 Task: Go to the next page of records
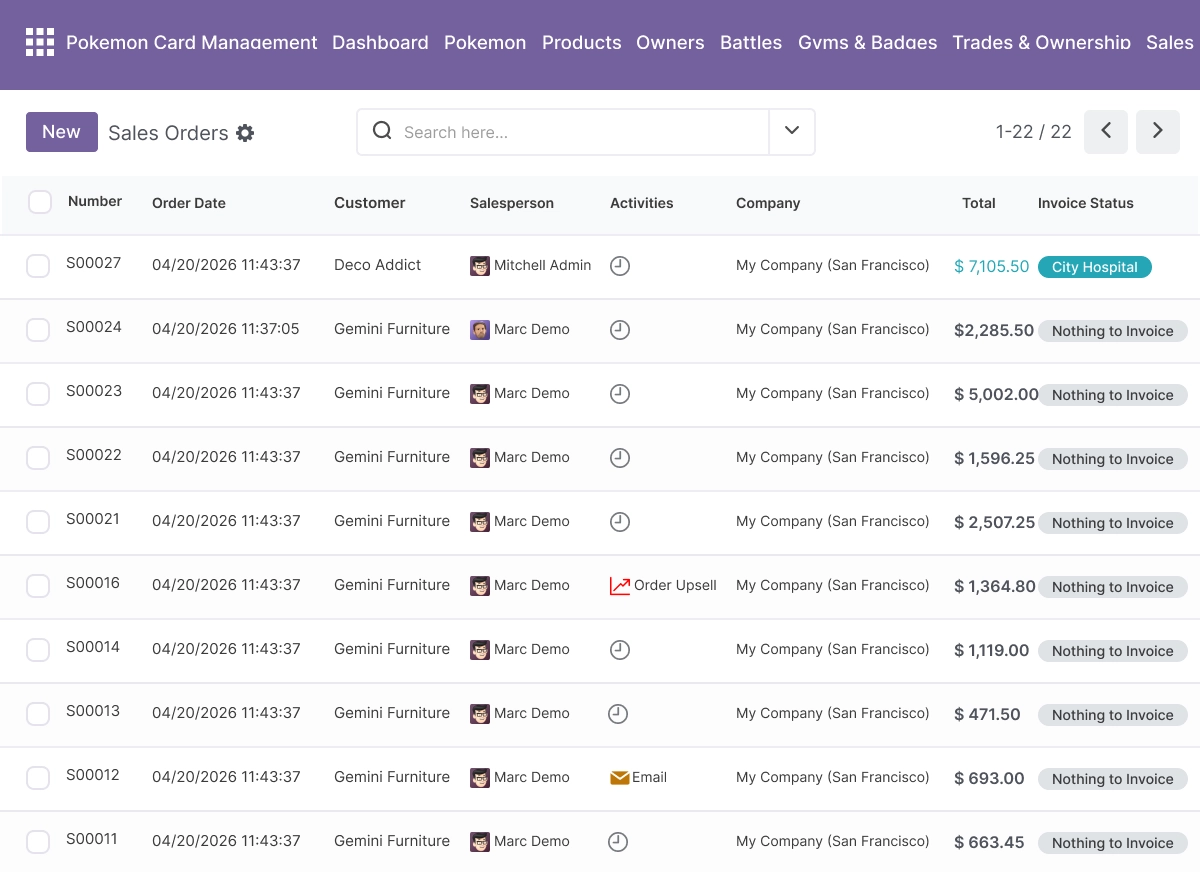tap(1158, 132)
